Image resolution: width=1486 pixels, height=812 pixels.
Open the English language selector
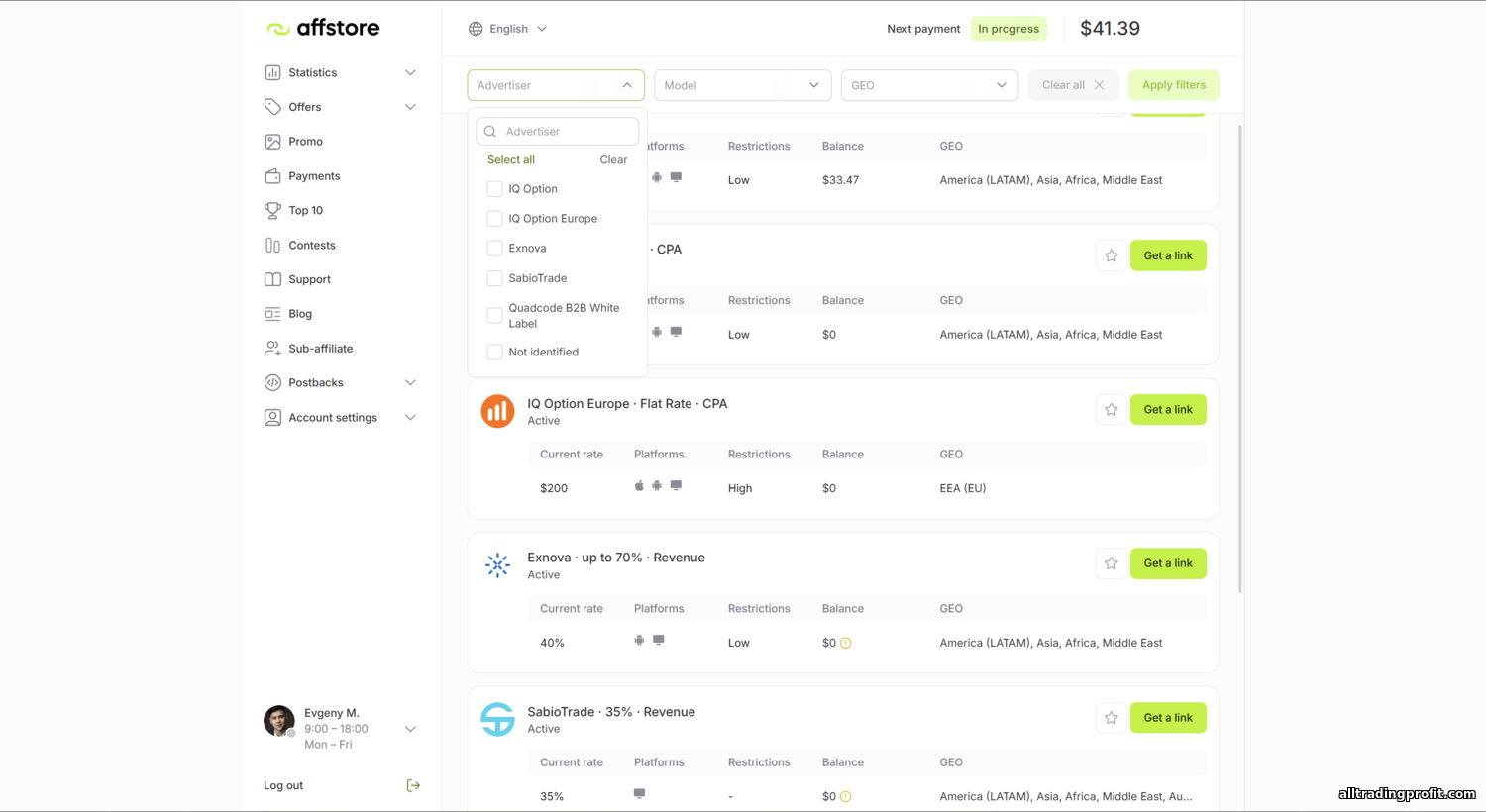(507, 29)
